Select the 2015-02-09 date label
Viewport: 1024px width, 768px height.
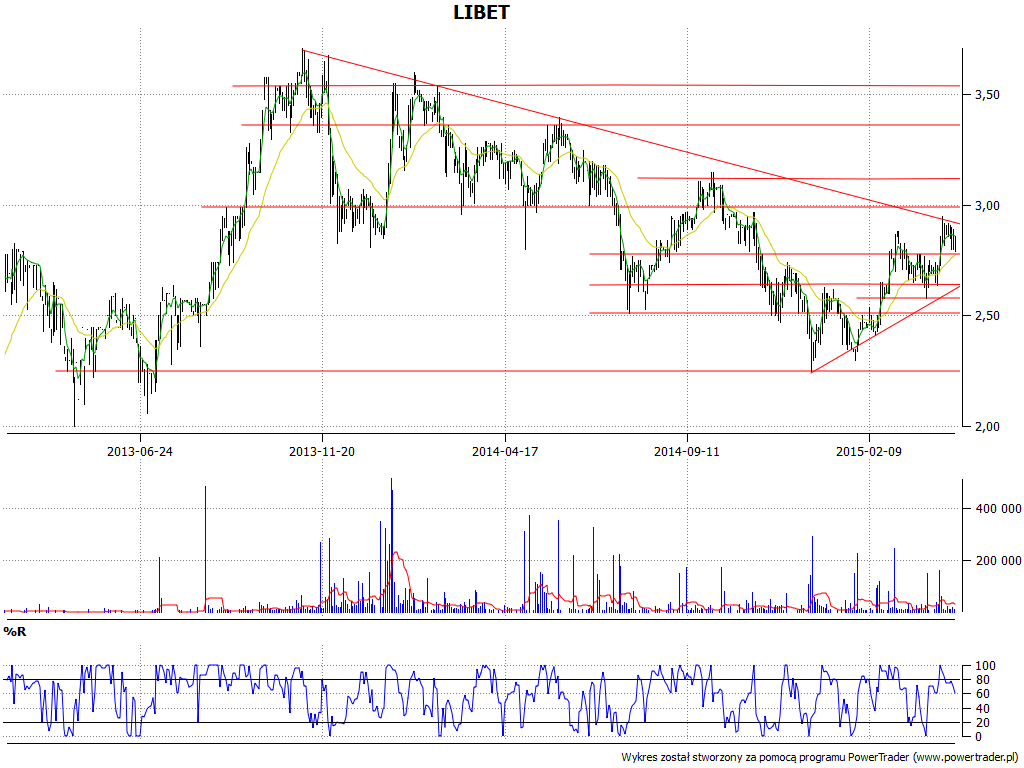click(x=869, y=451)
